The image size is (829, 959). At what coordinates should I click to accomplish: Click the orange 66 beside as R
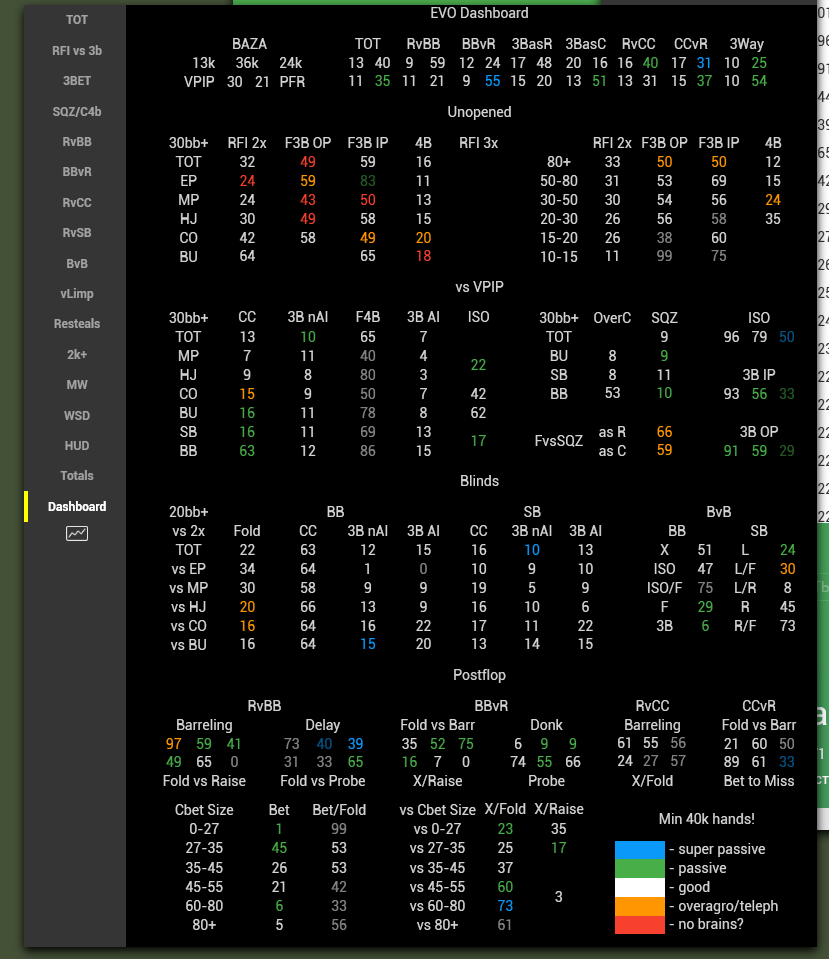click(x=664, y=432)
